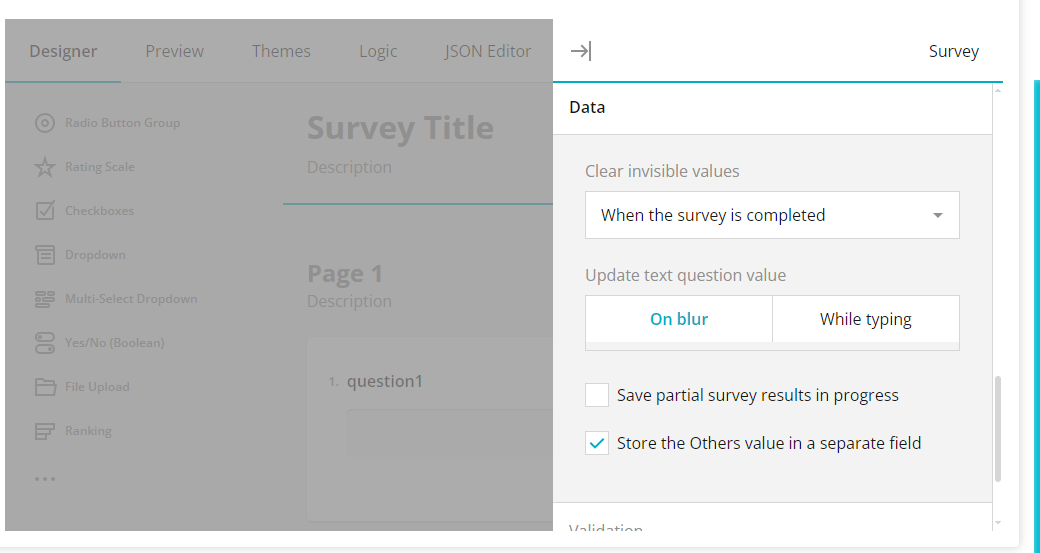Choose On blur update option
Image resolution: width=1040 pixels, height=553 pixels.
pyautogui.click(x=679, y=319)
